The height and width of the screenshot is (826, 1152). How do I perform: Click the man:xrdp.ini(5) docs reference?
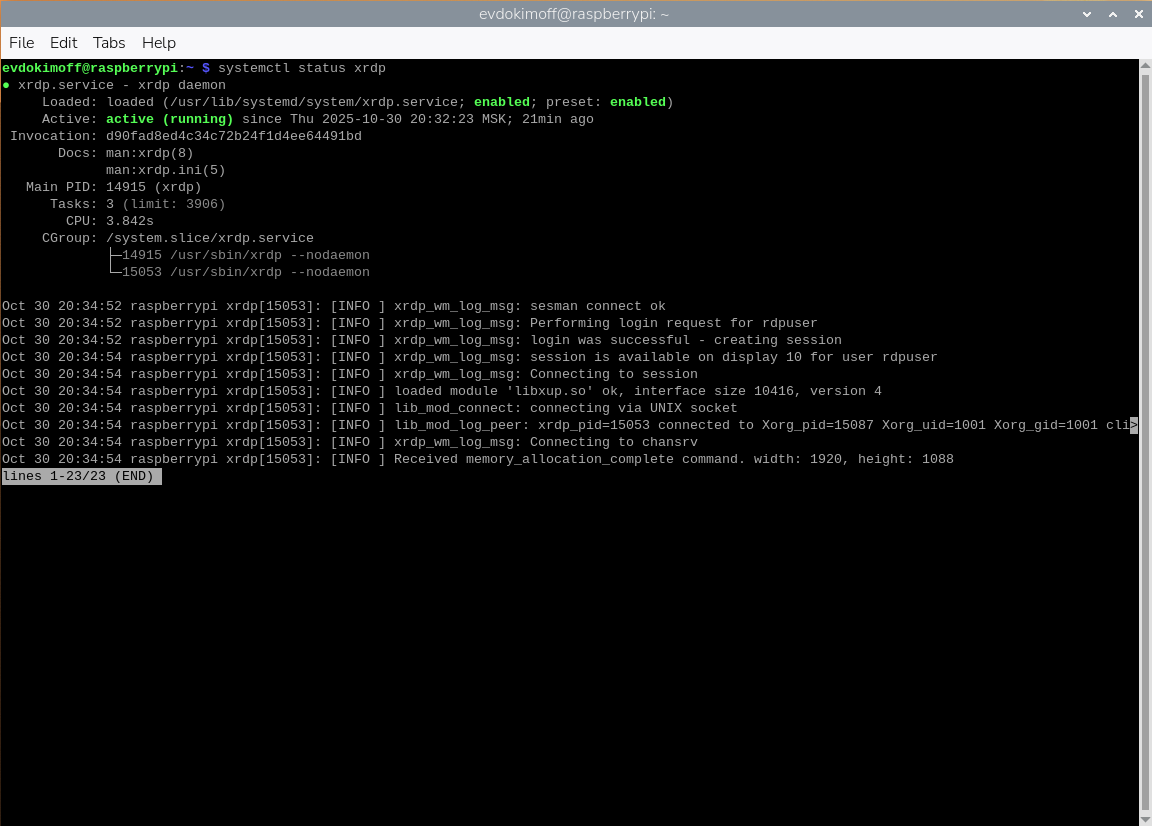[x=165, y=170]
